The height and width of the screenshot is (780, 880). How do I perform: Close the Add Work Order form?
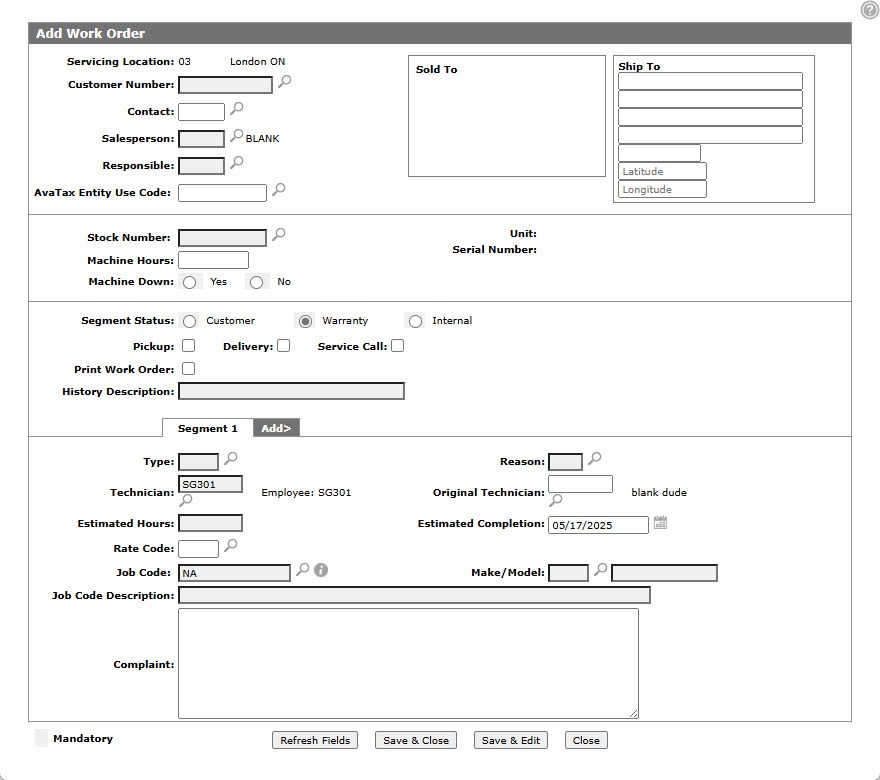[586, 740]
